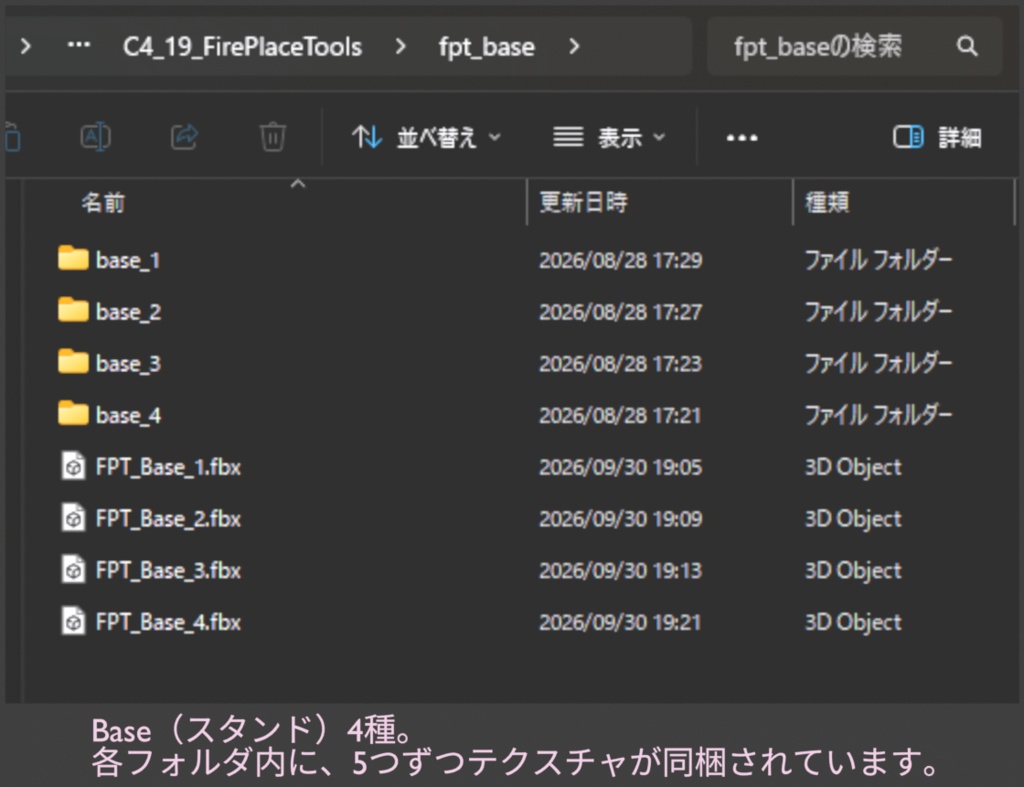Click the 3D Object type of FPT_Base_4.fbx
This screenshot has width=1024, height=787.
coord(853,622)
